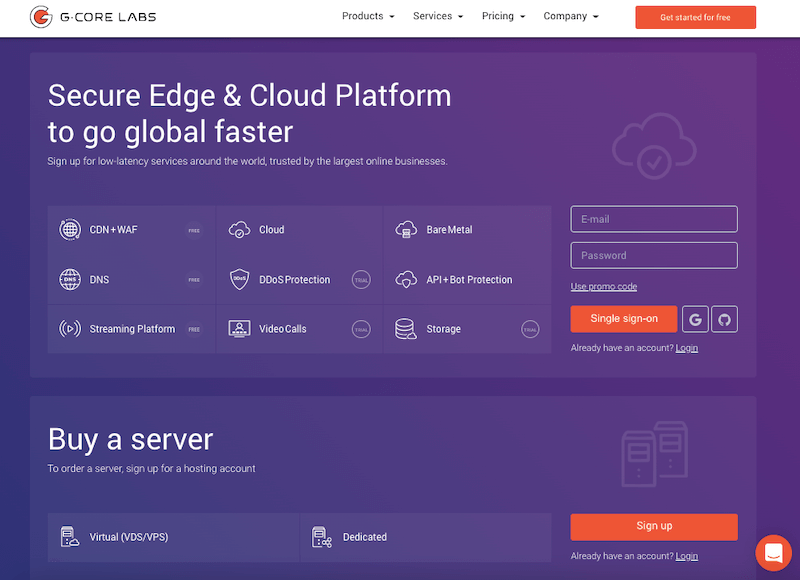Viewport: 800px width, 580px height.
Task: Select the Storage database icon
Action: [406, 329]
